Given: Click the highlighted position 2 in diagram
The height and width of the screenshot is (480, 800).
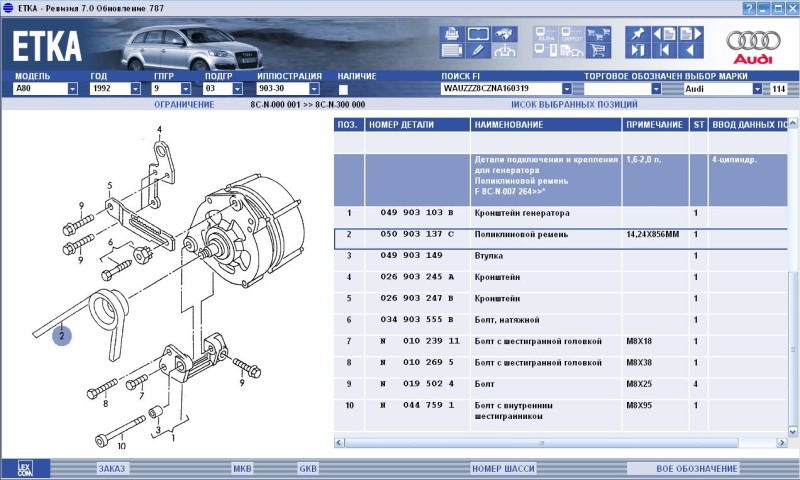Looking at the screenshot, I should click(x=62, y=336).
